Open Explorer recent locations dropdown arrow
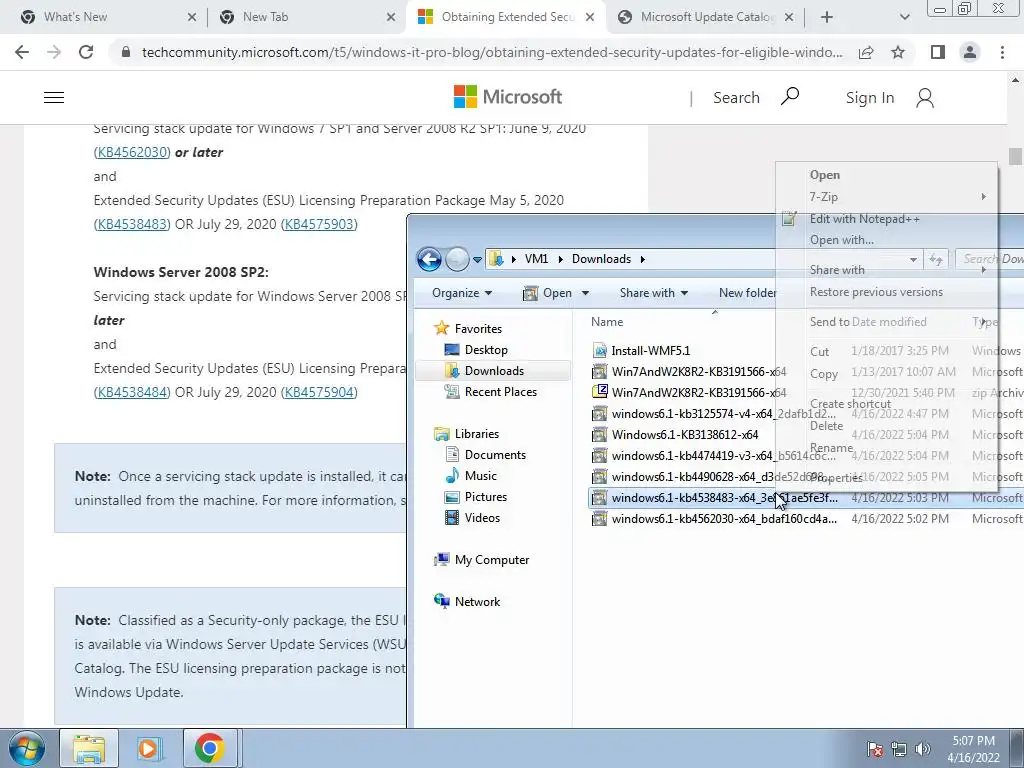Viewport: 1024px width, 768px height. [x=477, y=259]
